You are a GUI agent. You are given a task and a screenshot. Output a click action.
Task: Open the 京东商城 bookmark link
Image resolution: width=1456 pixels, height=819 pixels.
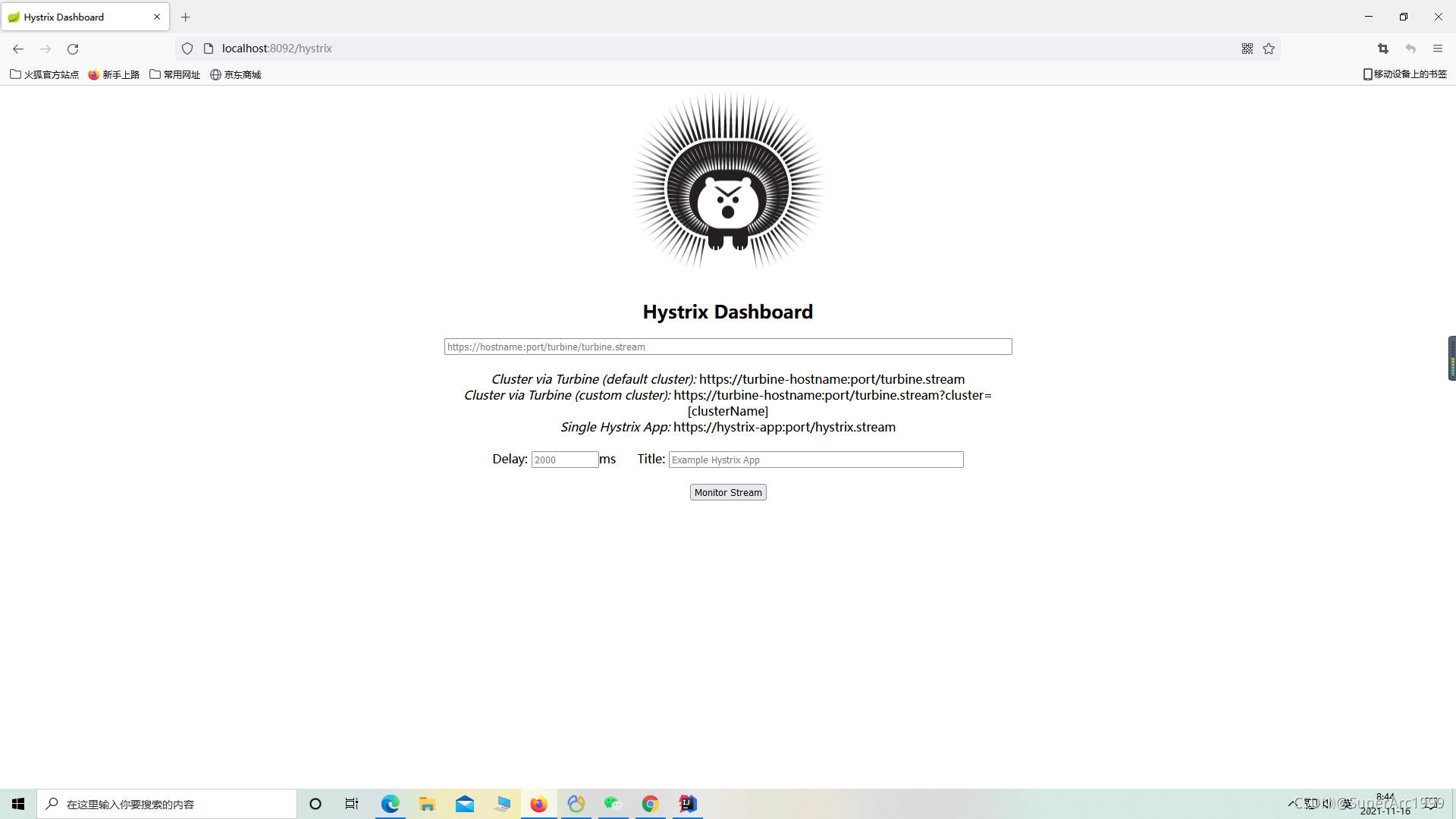tap(236, 74)
